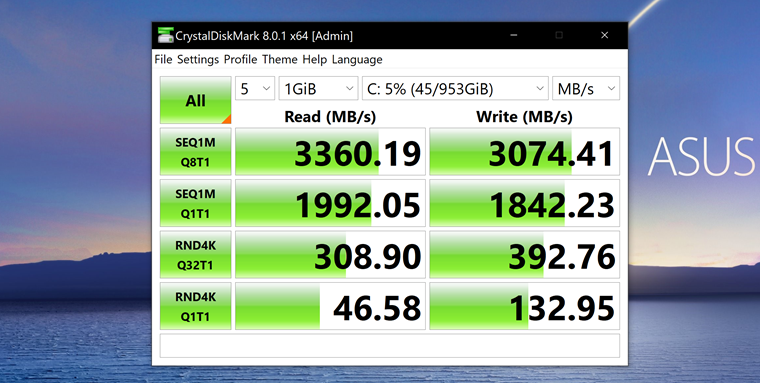Click the RND4K Q1T1 read result 46.58
The height and width of the screenshot is (383, 760).
tap(331, 306)
